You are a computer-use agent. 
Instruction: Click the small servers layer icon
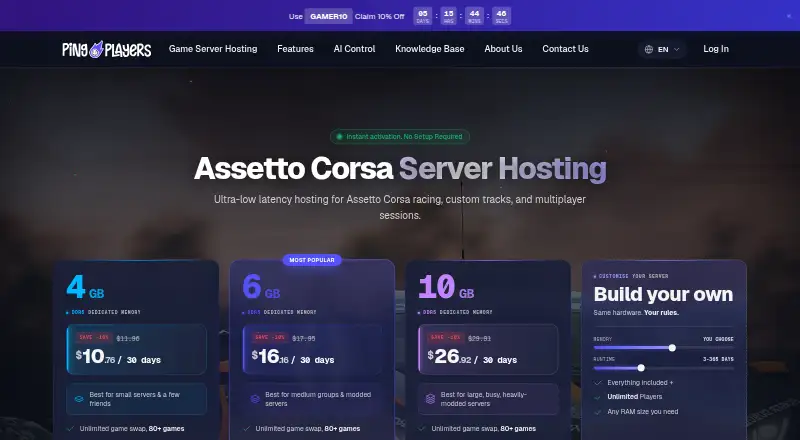coord(79,399)
